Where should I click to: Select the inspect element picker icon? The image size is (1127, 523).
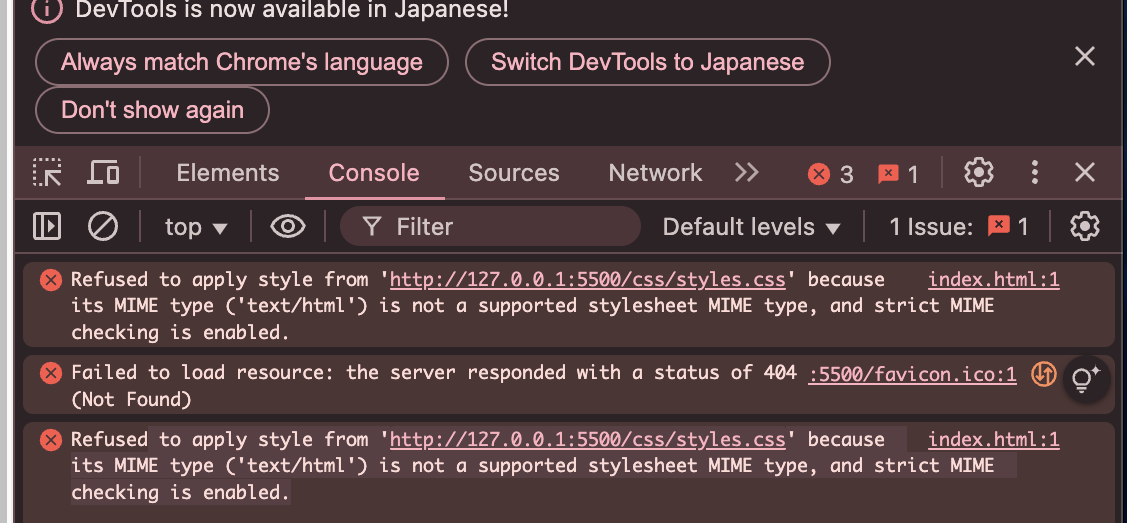tap(47, 173)
